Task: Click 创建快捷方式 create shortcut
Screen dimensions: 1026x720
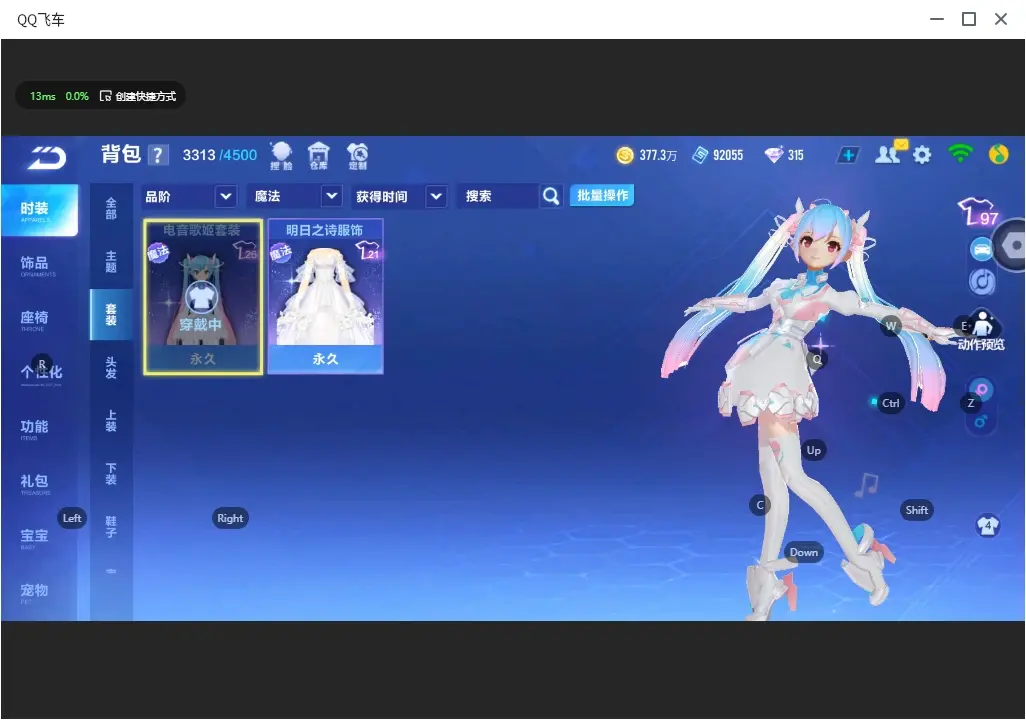Action: pos(138,96)
